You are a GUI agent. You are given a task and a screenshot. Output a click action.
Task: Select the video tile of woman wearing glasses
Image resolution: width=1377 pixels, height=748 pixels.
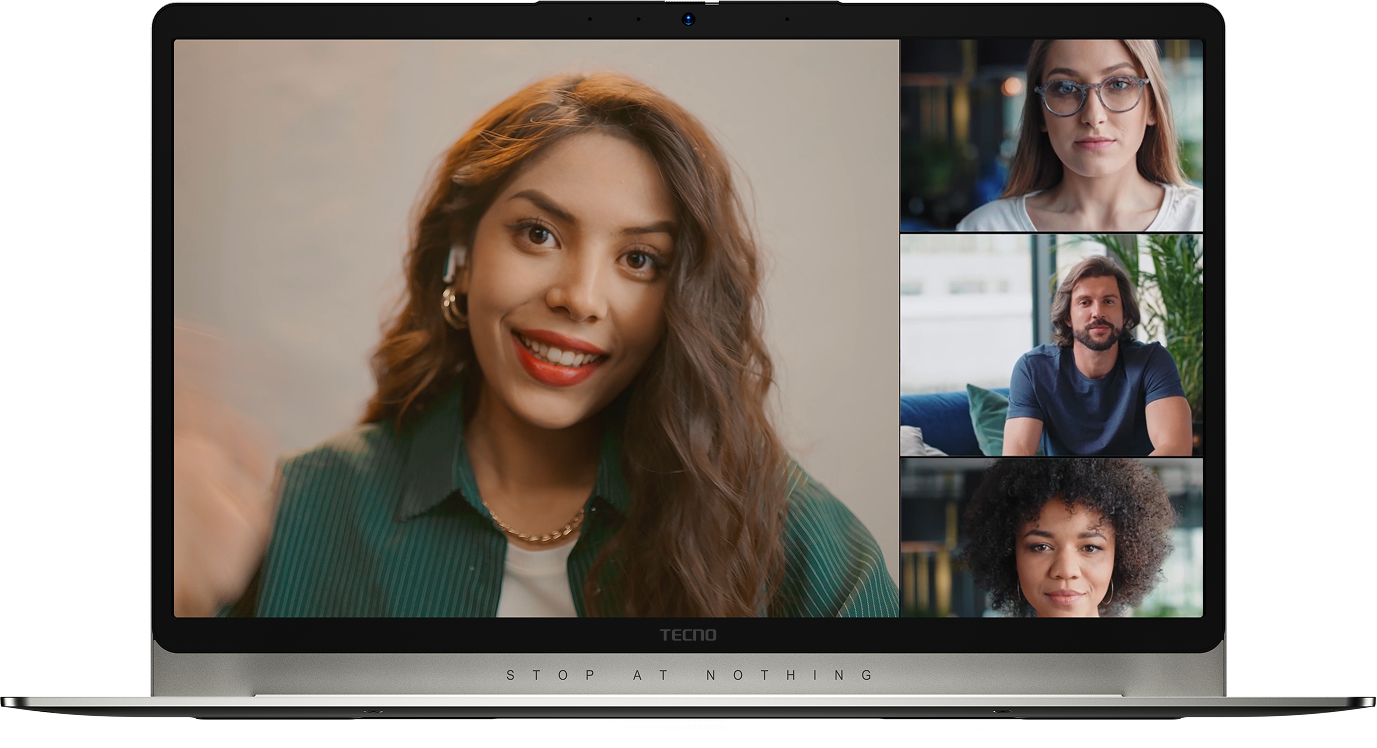tap(1051, 135)
